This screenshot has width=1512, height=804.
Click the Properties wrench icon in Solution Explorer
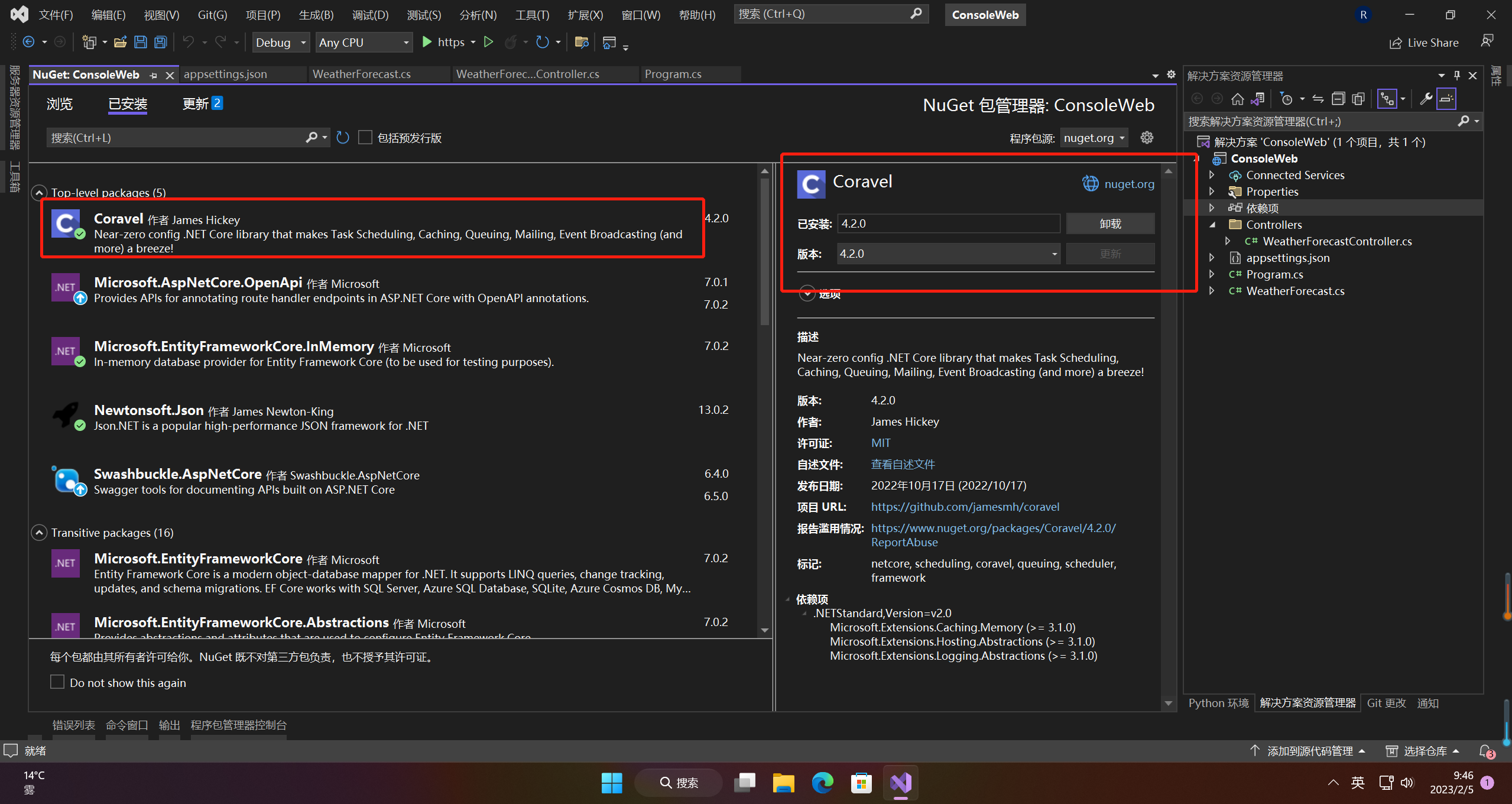(1426, 99)
